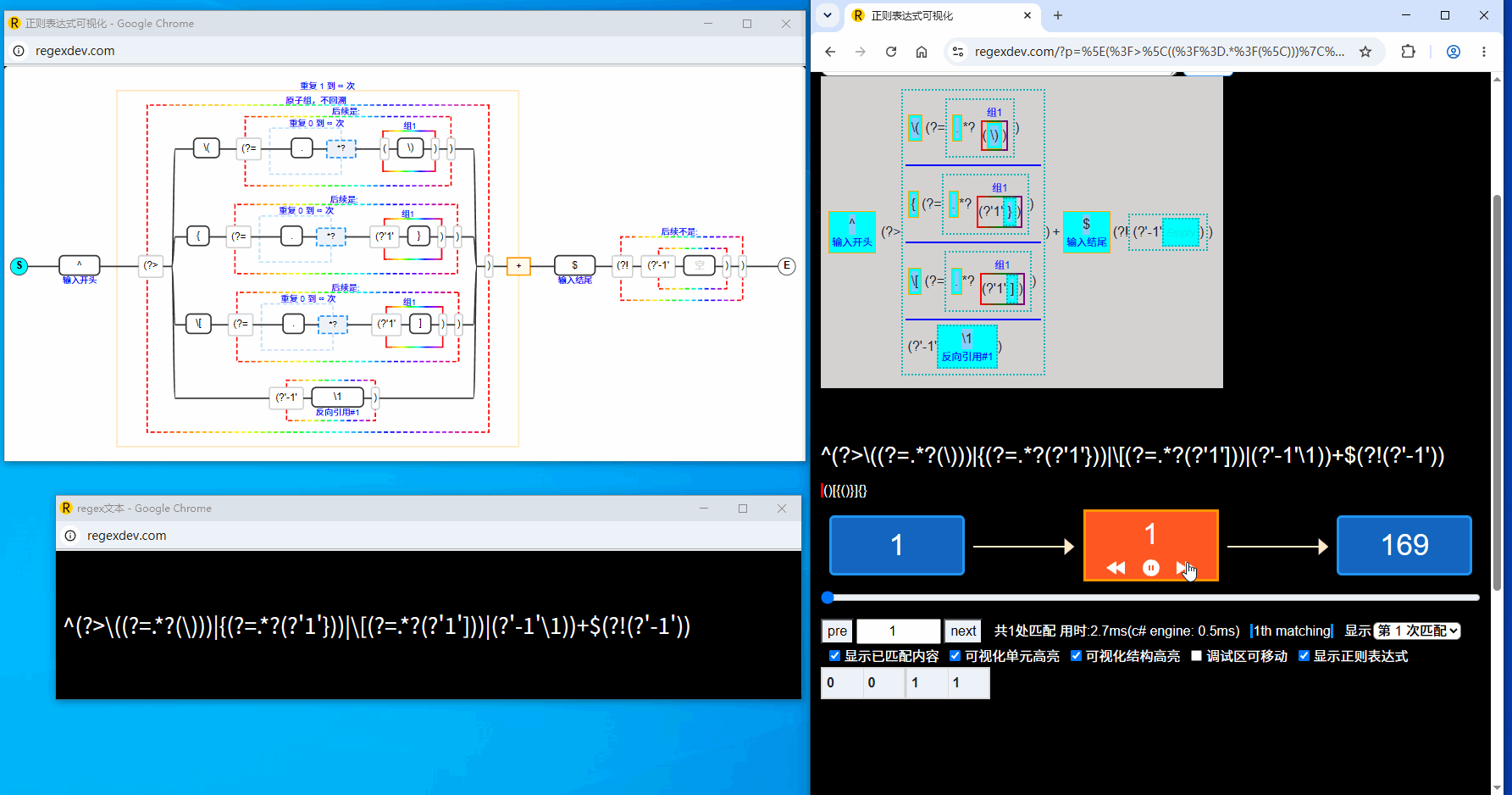The width and height of the screenshot is (1512, 795).
Task: Click the 空 empty node in the diagram
Action: [700, 265]
